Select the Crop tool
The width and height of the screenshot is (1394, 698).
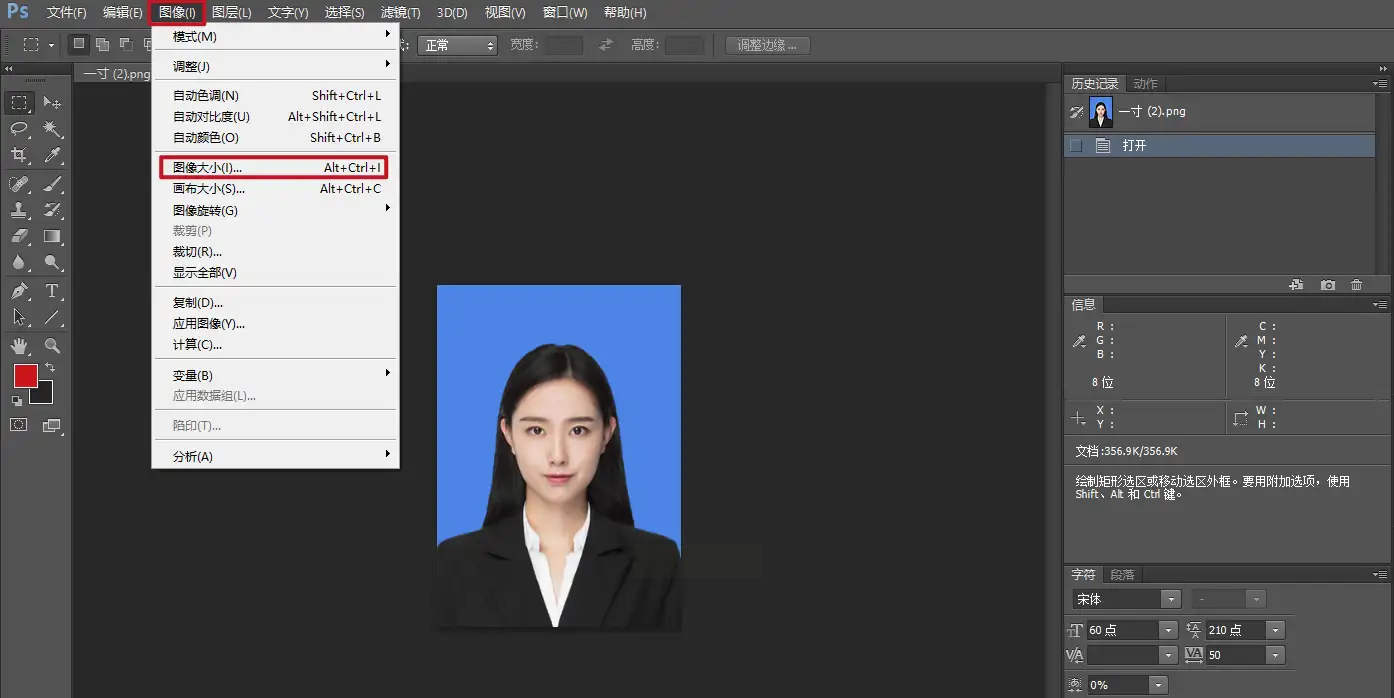(19, 155)
